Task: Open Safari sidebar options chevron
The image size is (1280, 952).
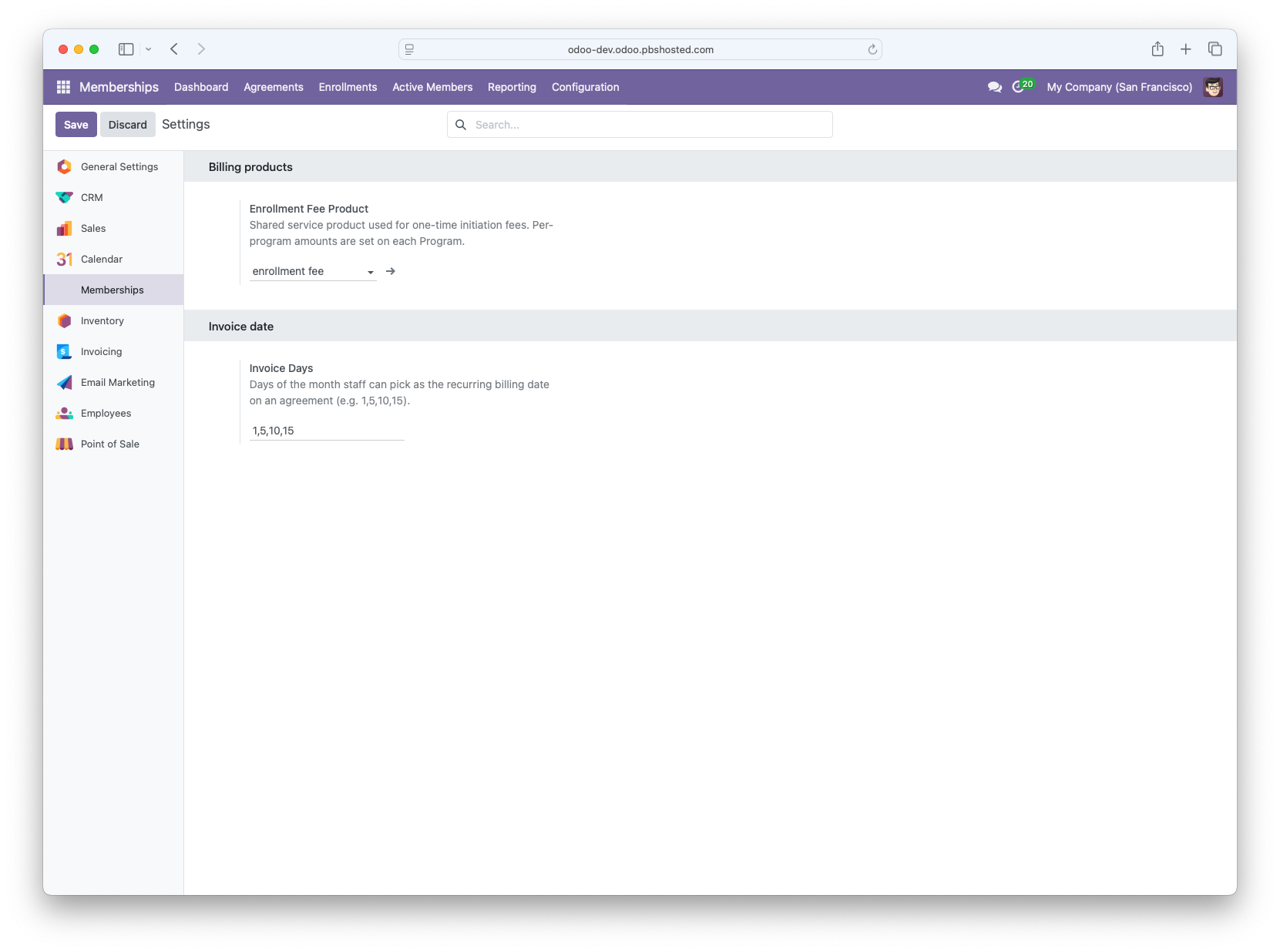Action: (x=149, y=49)
